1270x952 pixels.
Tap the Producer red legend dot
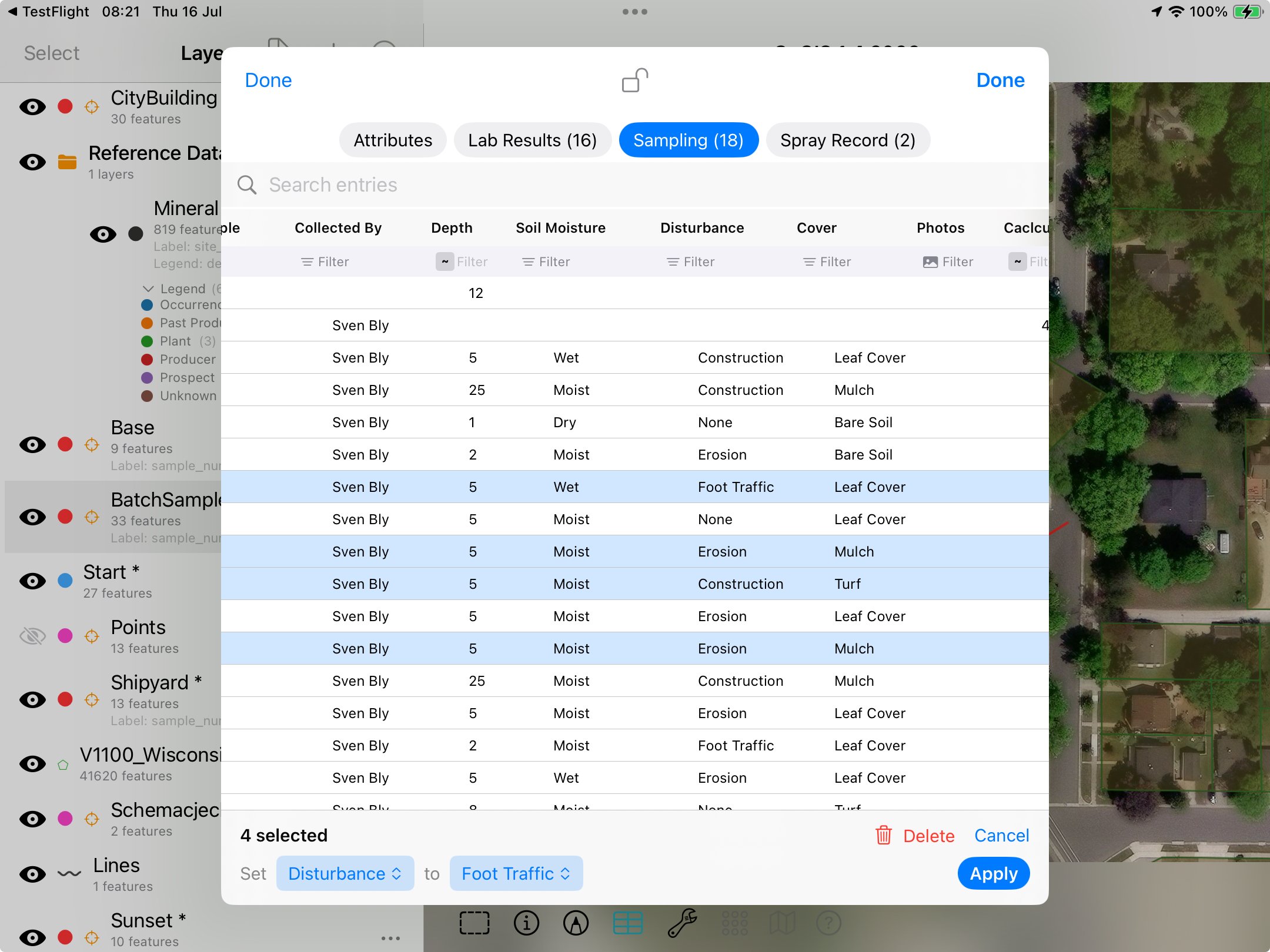click(147, 359)
